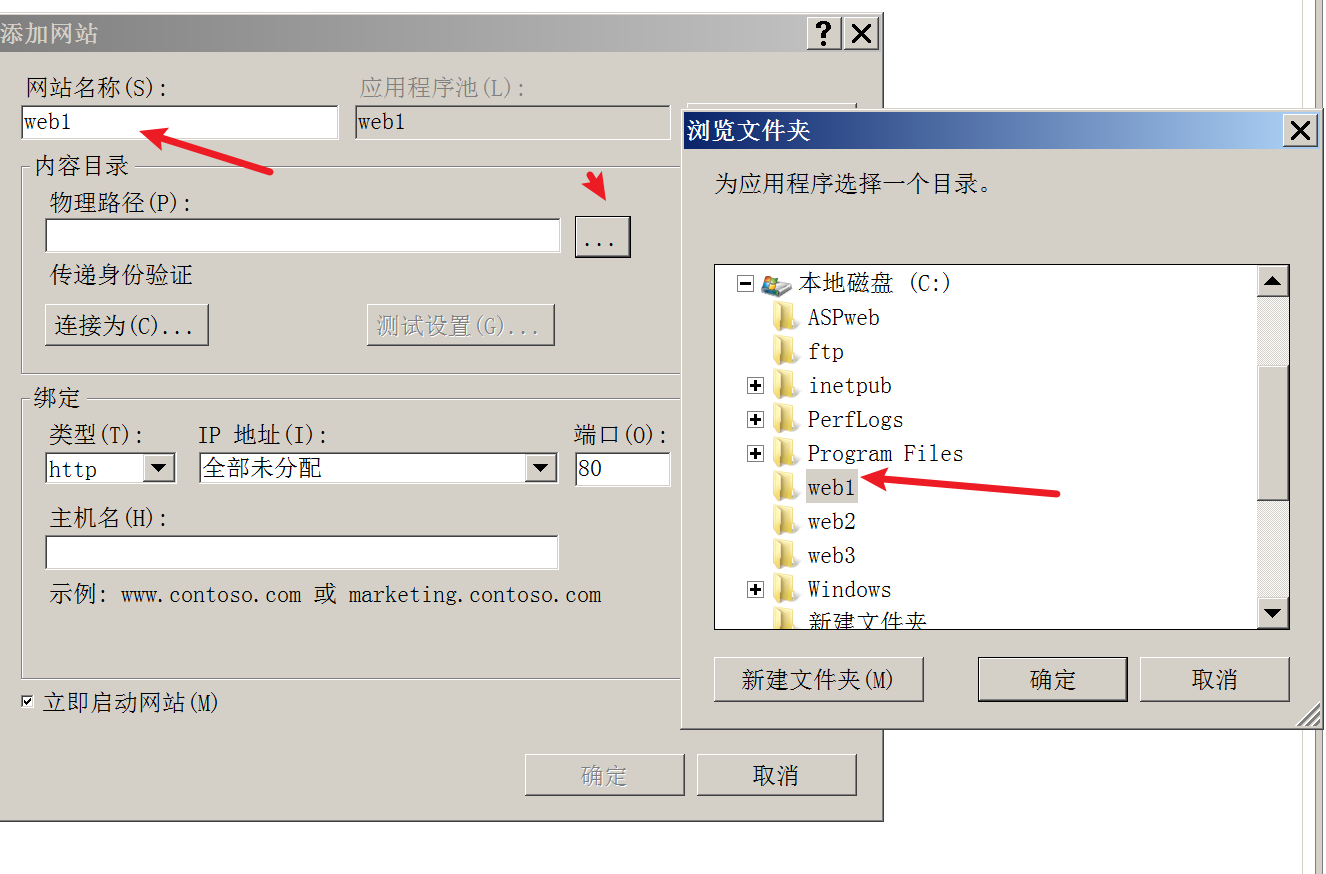Click 确定 in the browse folder dialog
The height and width of the screenshot is (874, 1326).
(x=1052, y=680)
